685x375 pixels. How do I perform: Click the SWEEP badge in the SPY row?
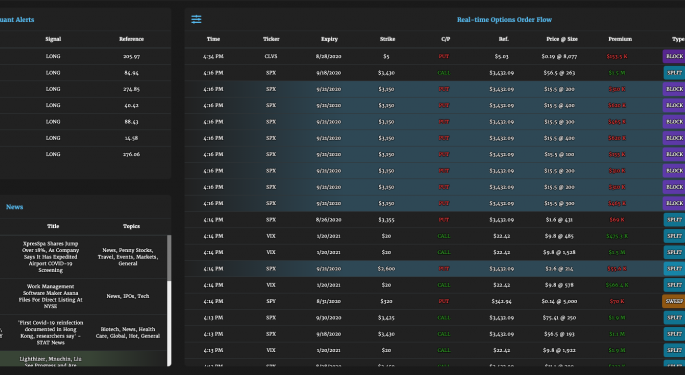(674, 301)
